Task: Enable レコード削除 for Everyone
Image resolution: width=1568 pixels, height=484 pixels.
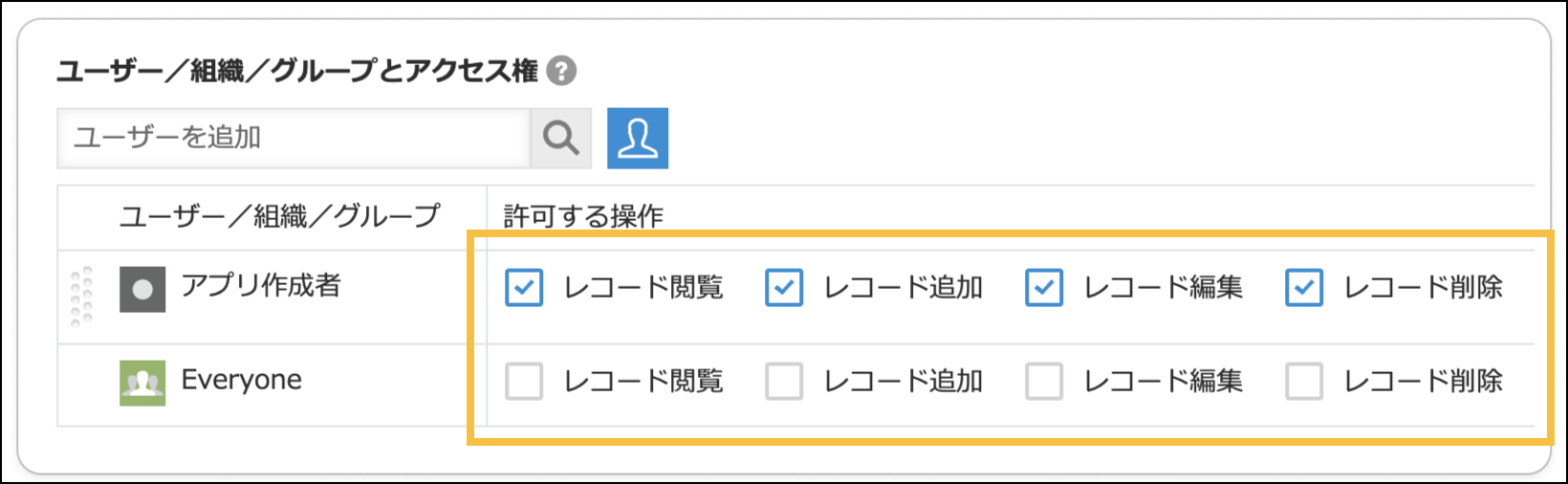Action: [1304, 382]
